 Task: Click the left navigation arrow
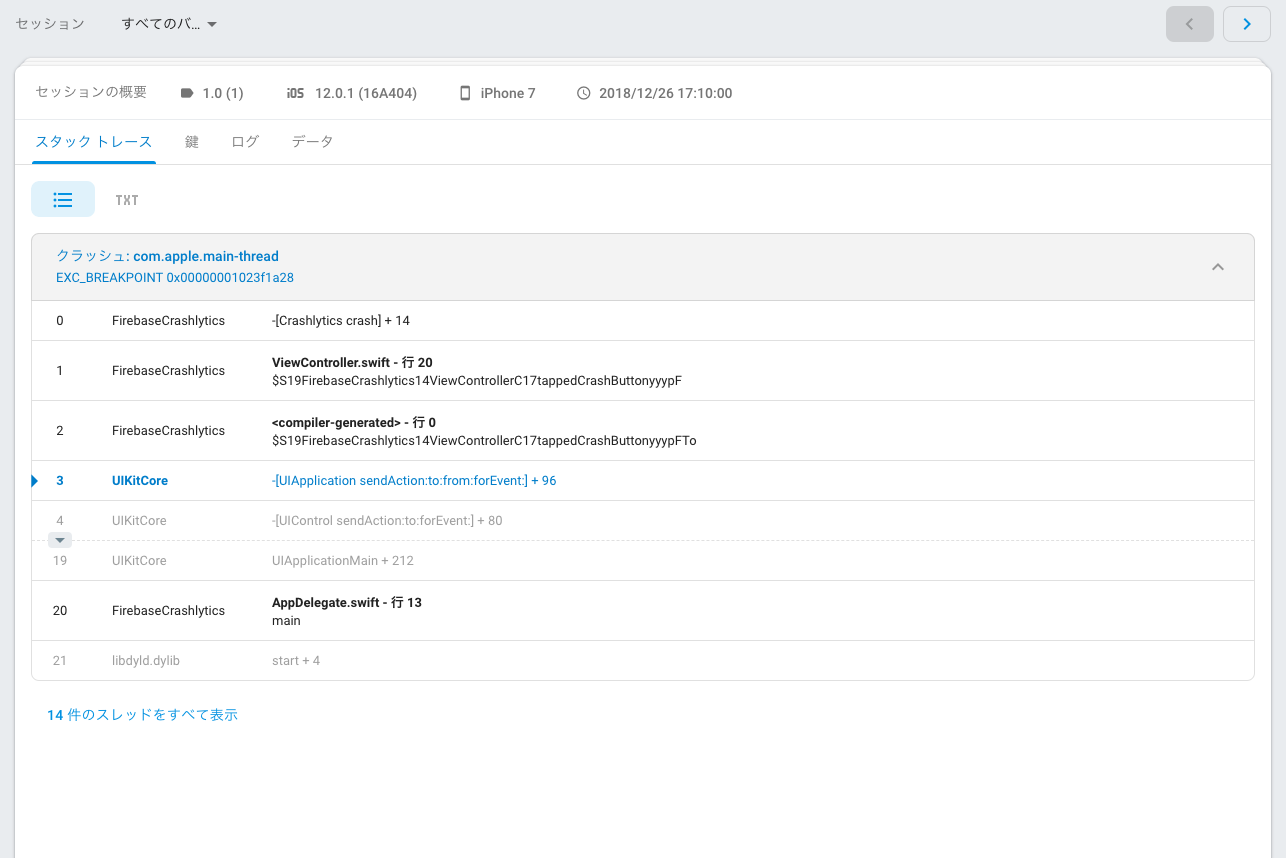1189,23
